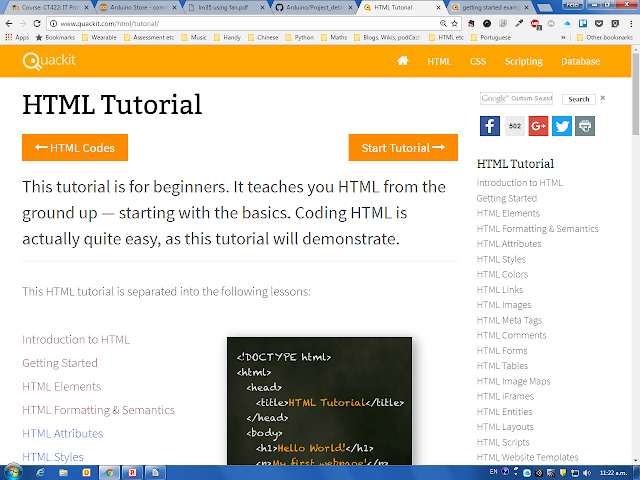Switch to PowerPoint on taskbar

(x=132, y=473)
